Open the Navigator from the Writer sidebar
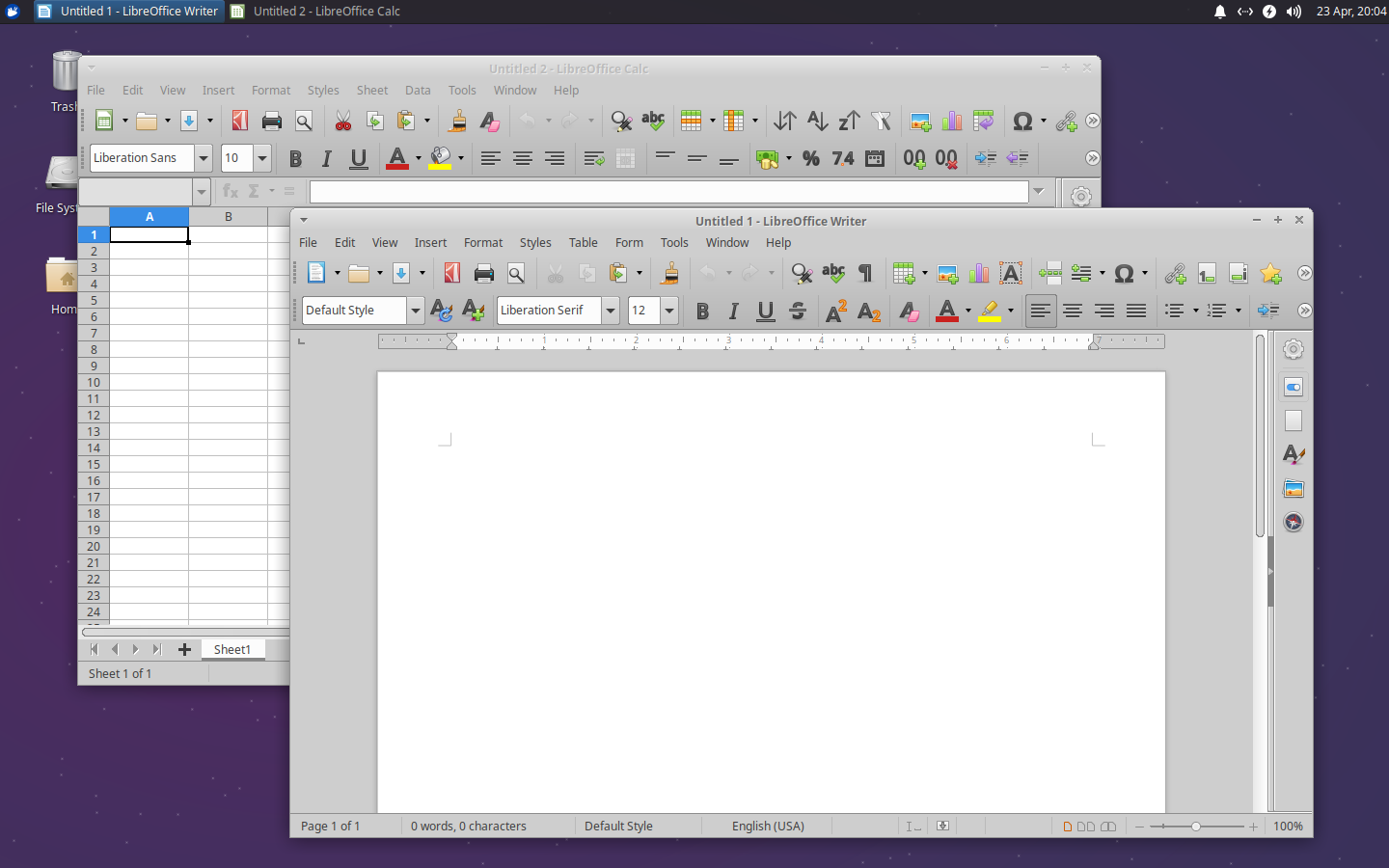1389x868 pixels. coord(1293,522)
